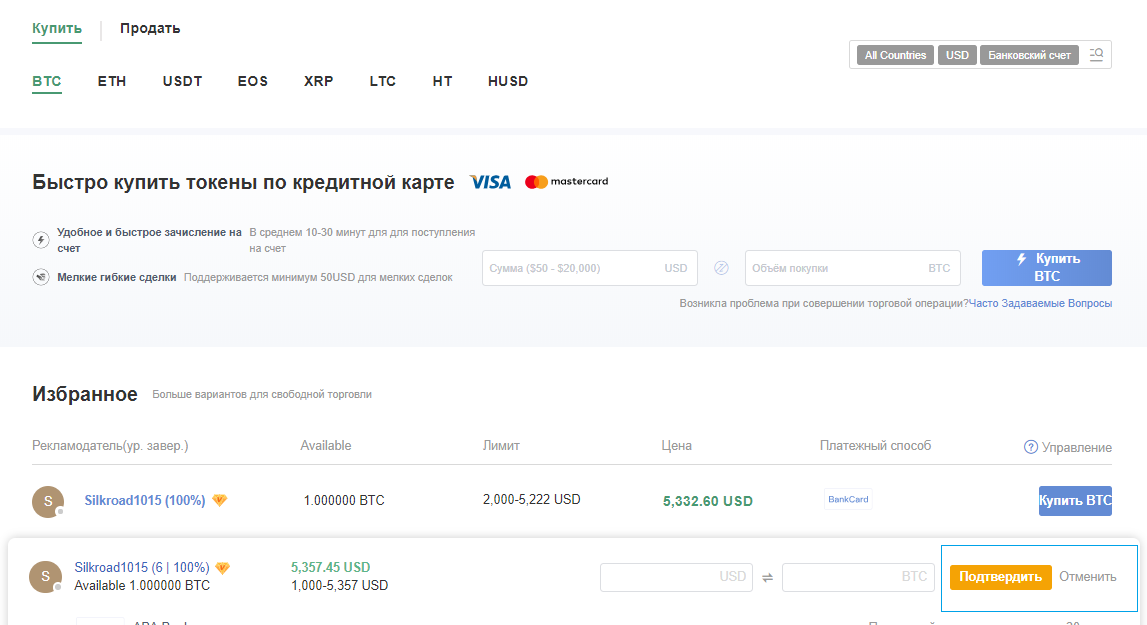Select the BTC coin tab
Screen dimensions: 1147x625
[x=47, y=81]
